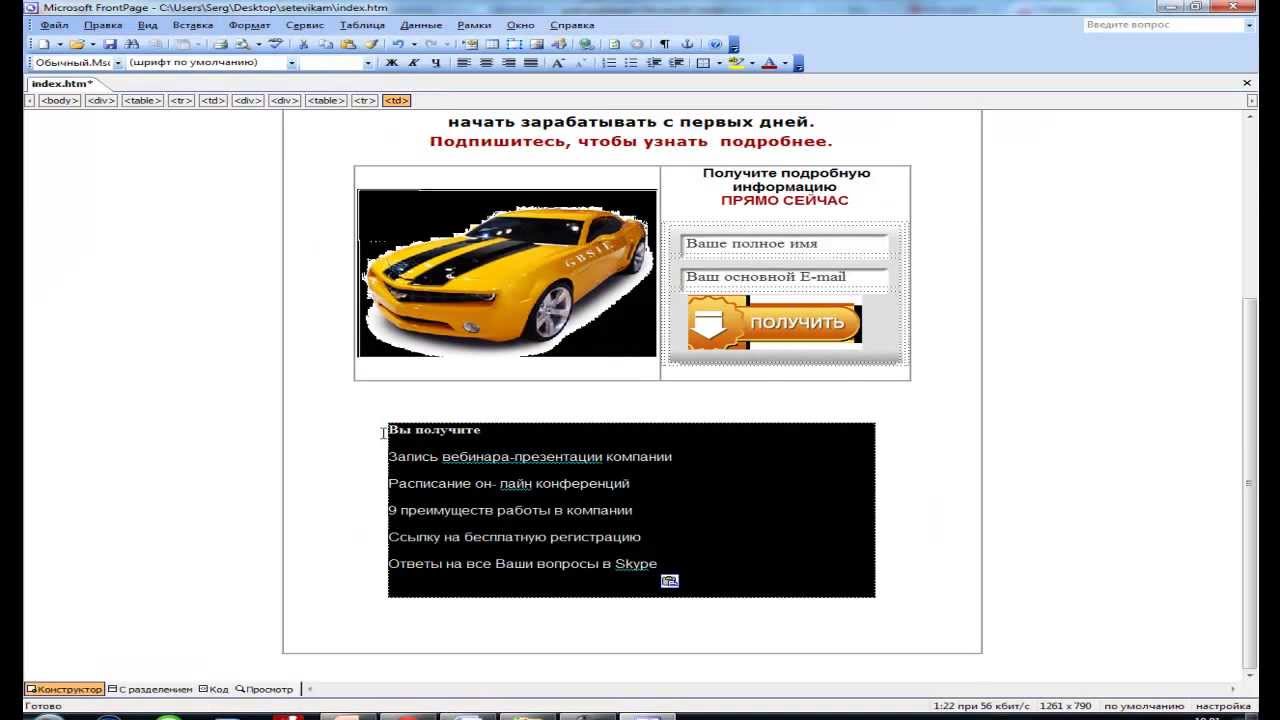The image size is (1280, 720).
Task: Open the Правка menu
Action: click(103, 25)
